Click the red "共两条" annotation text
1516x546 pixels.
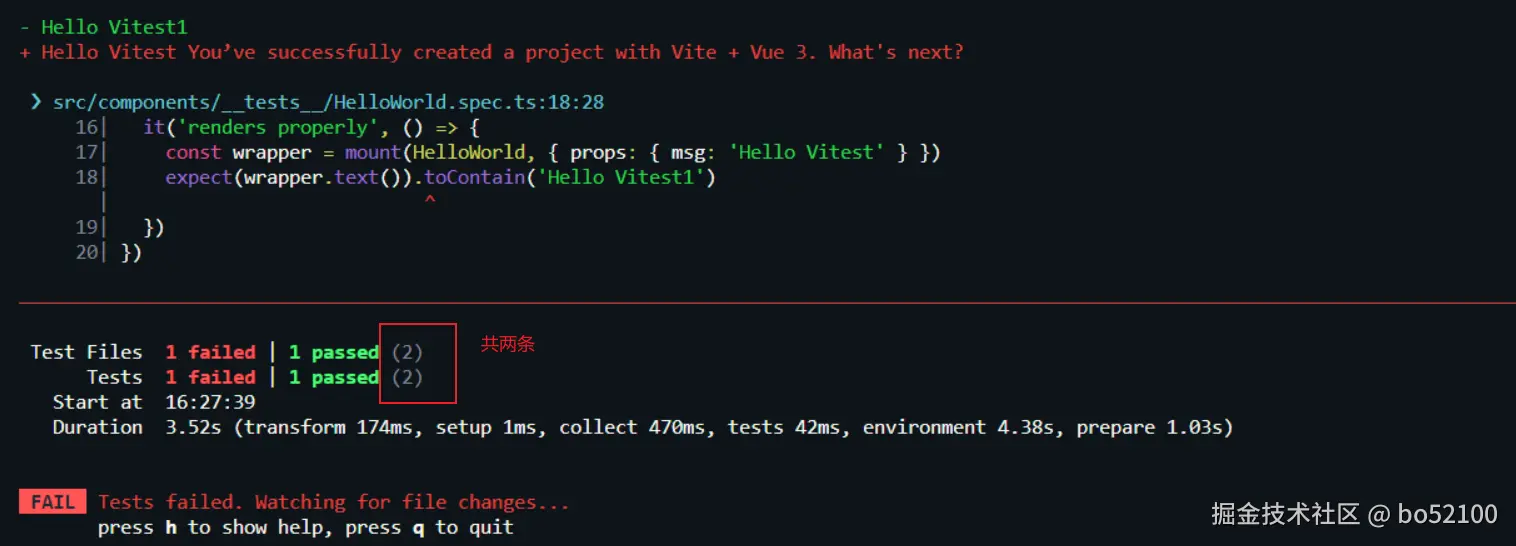(x=508, y=344)
